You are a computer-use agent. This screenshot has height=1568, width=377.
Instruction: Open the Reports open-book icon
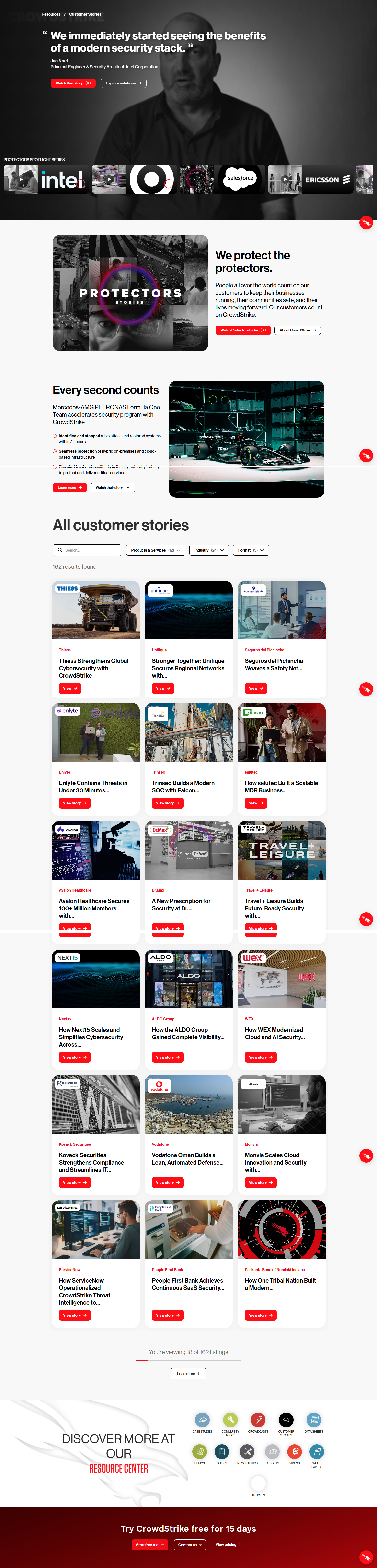click(x=272, y=1451)
